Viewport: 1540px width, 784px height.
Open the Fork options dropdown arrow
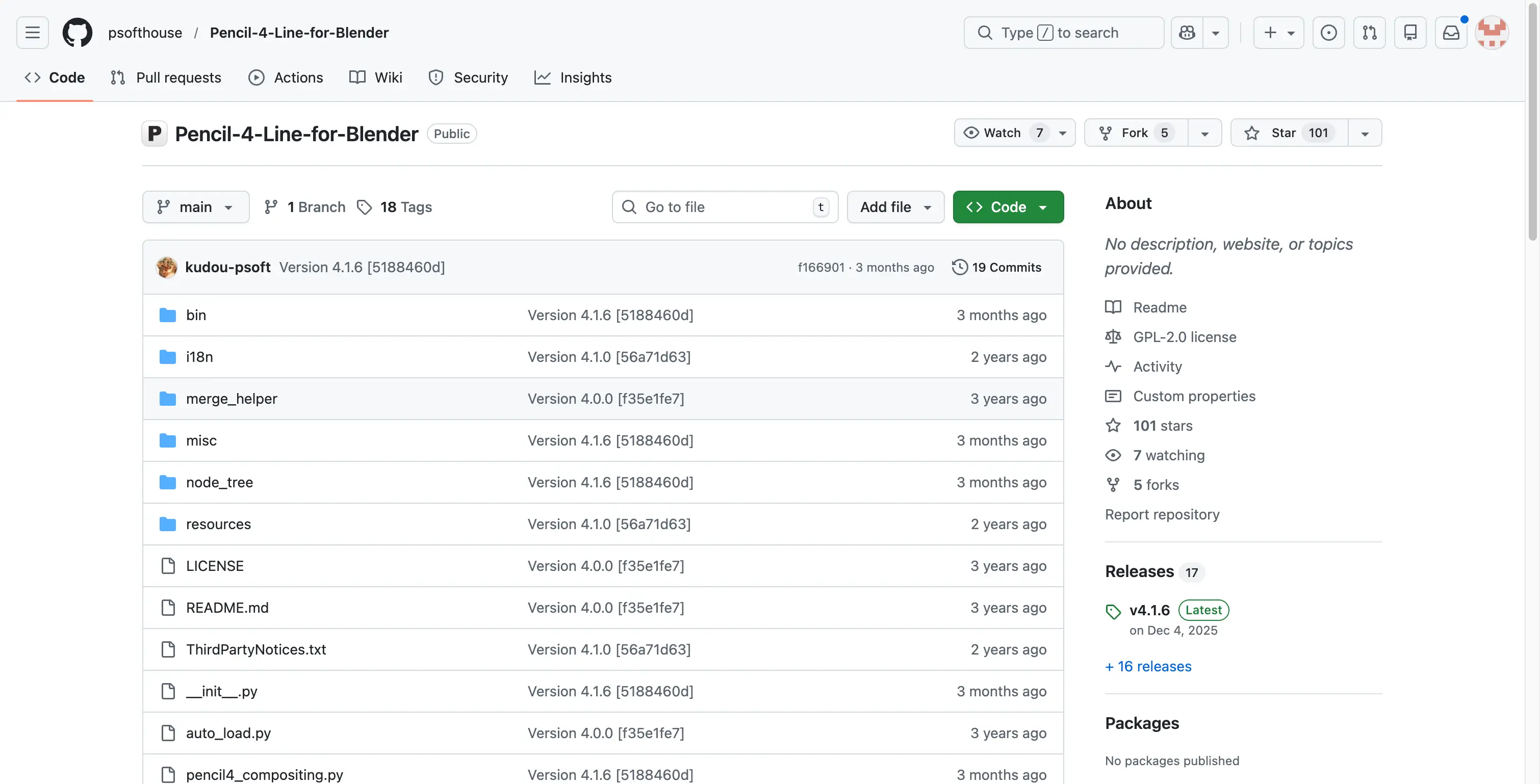[x=1204, y=133]
